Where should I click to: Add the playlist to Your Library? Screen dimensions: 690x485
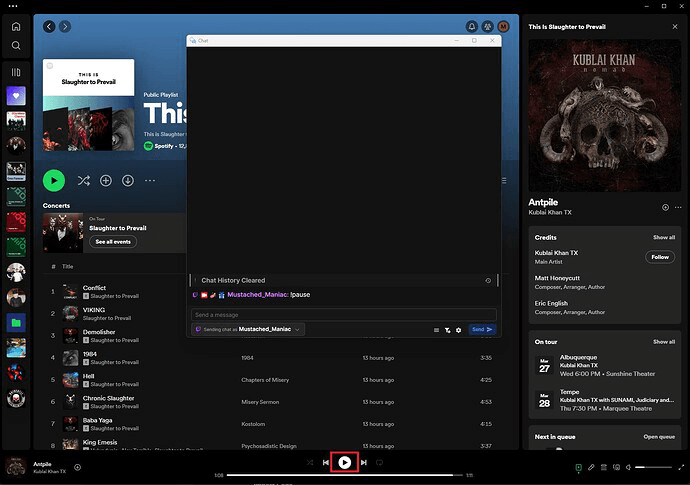pyautogui.click(x=106, y=180)
